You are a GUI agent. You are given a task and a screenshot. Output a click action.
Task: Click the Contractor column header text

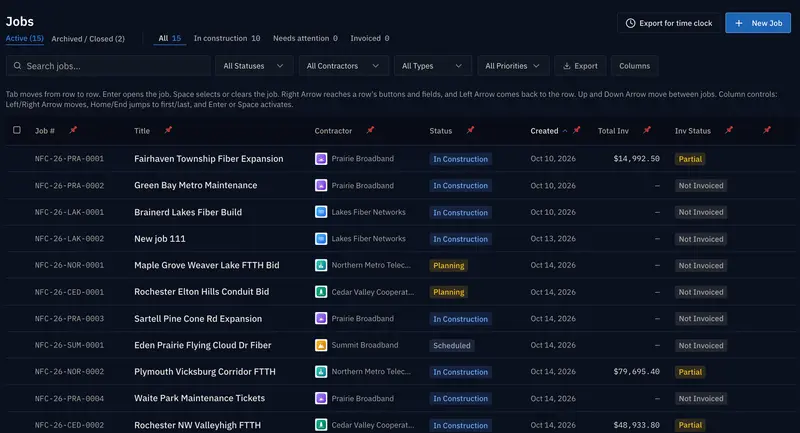[333, 131]
